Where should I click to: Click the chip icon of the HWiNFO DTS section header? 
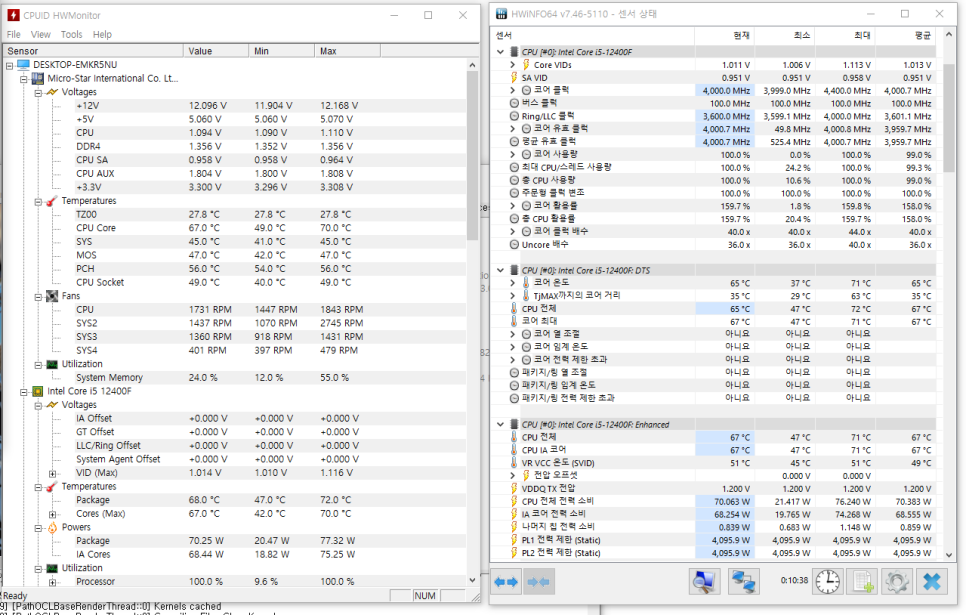point(514,270)
